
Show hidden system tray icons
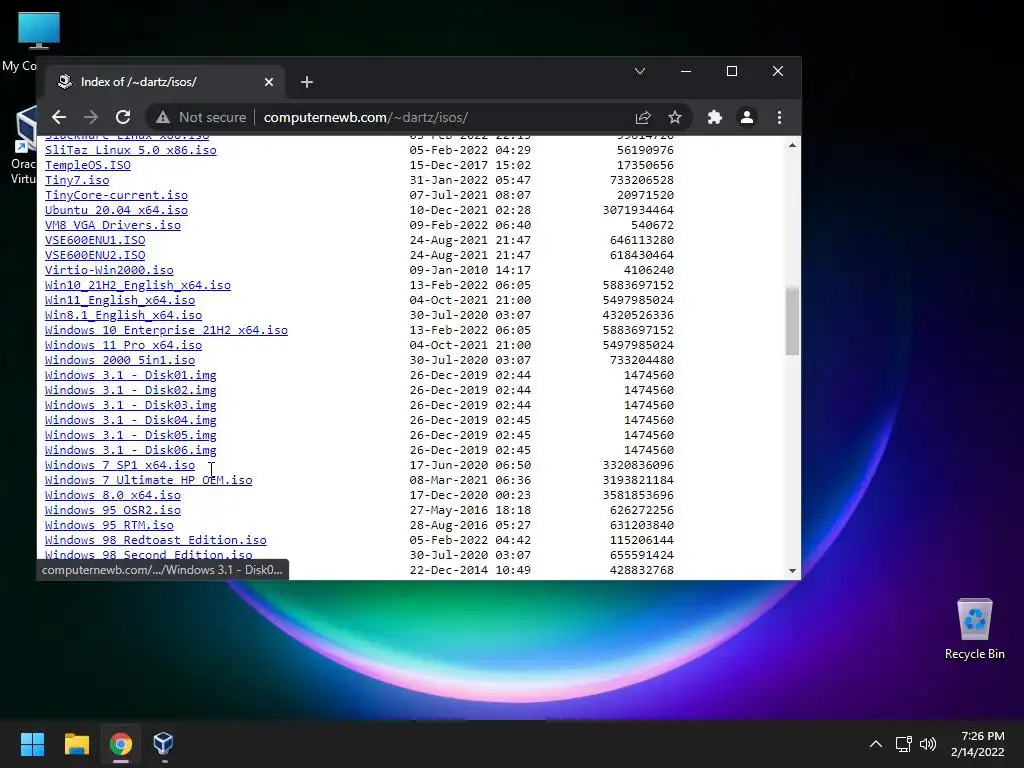[x=876, y=744]
